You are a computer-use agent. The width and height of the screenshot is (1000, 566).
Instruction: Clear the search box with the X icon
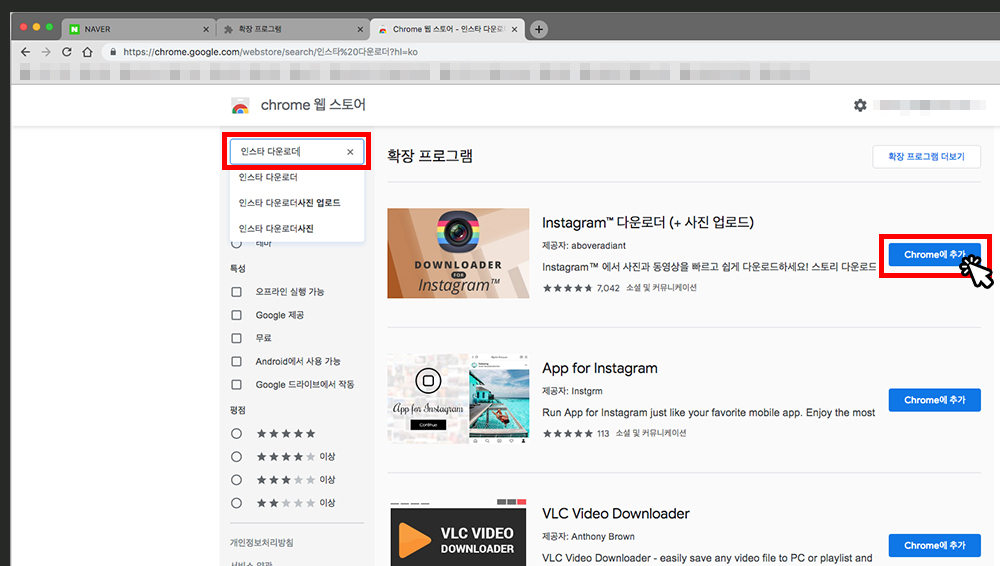click(x=350, y=152)
